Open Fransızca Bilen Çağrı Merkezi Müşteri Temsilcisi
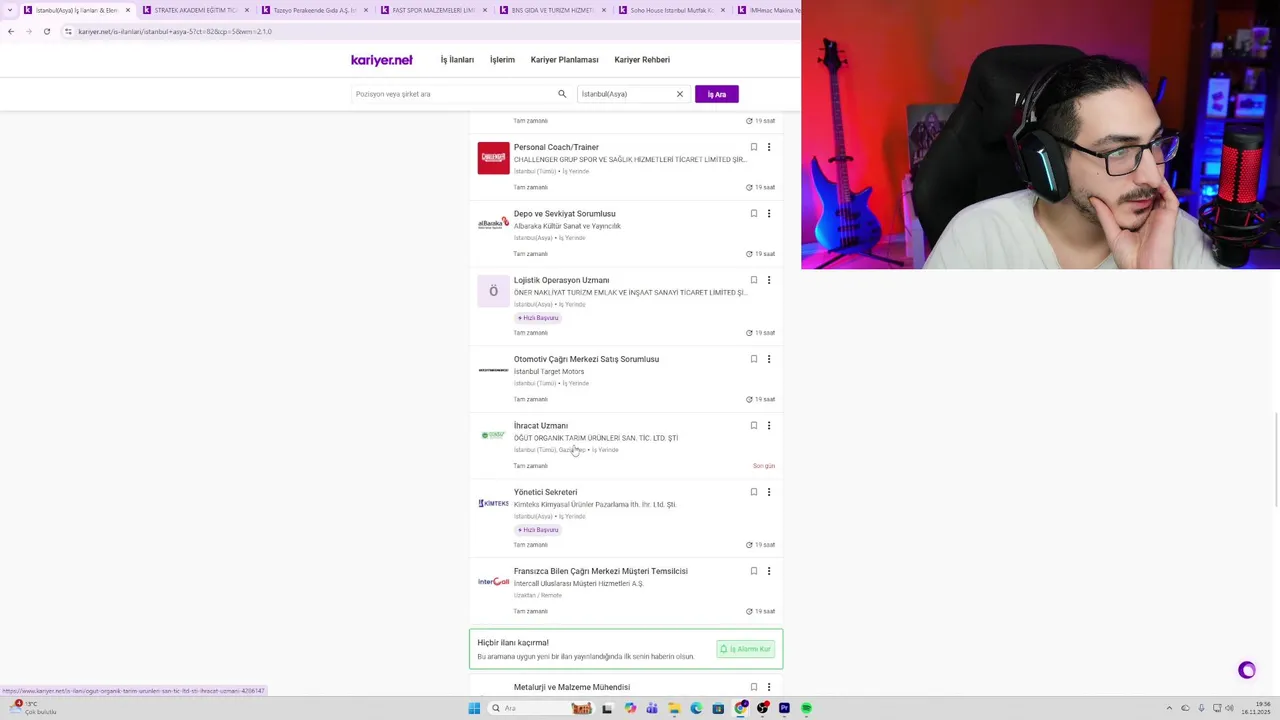1280x720 pixels. pos(601,571)
